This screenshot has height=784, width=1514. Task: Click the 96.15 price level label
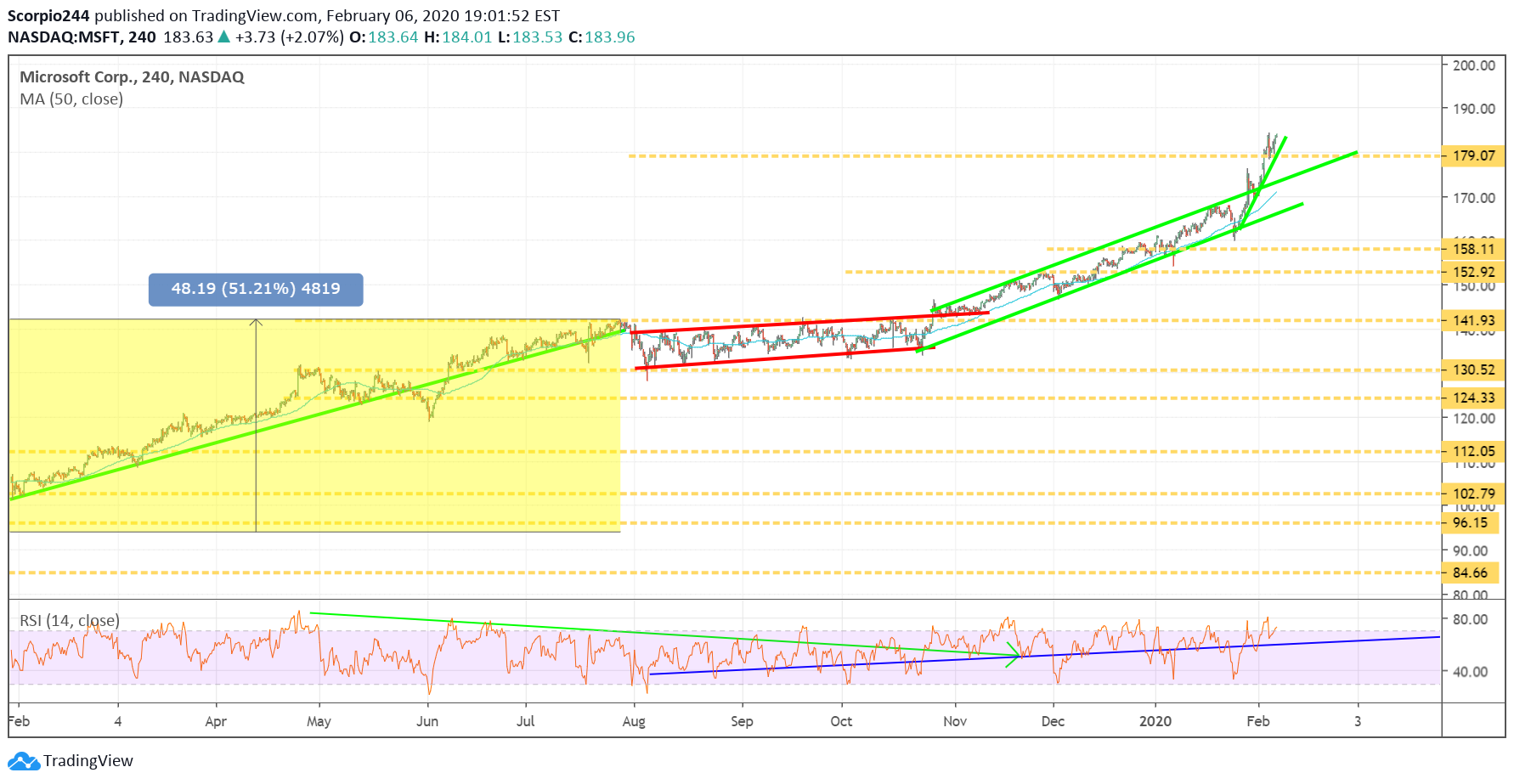coord(1471,522)
